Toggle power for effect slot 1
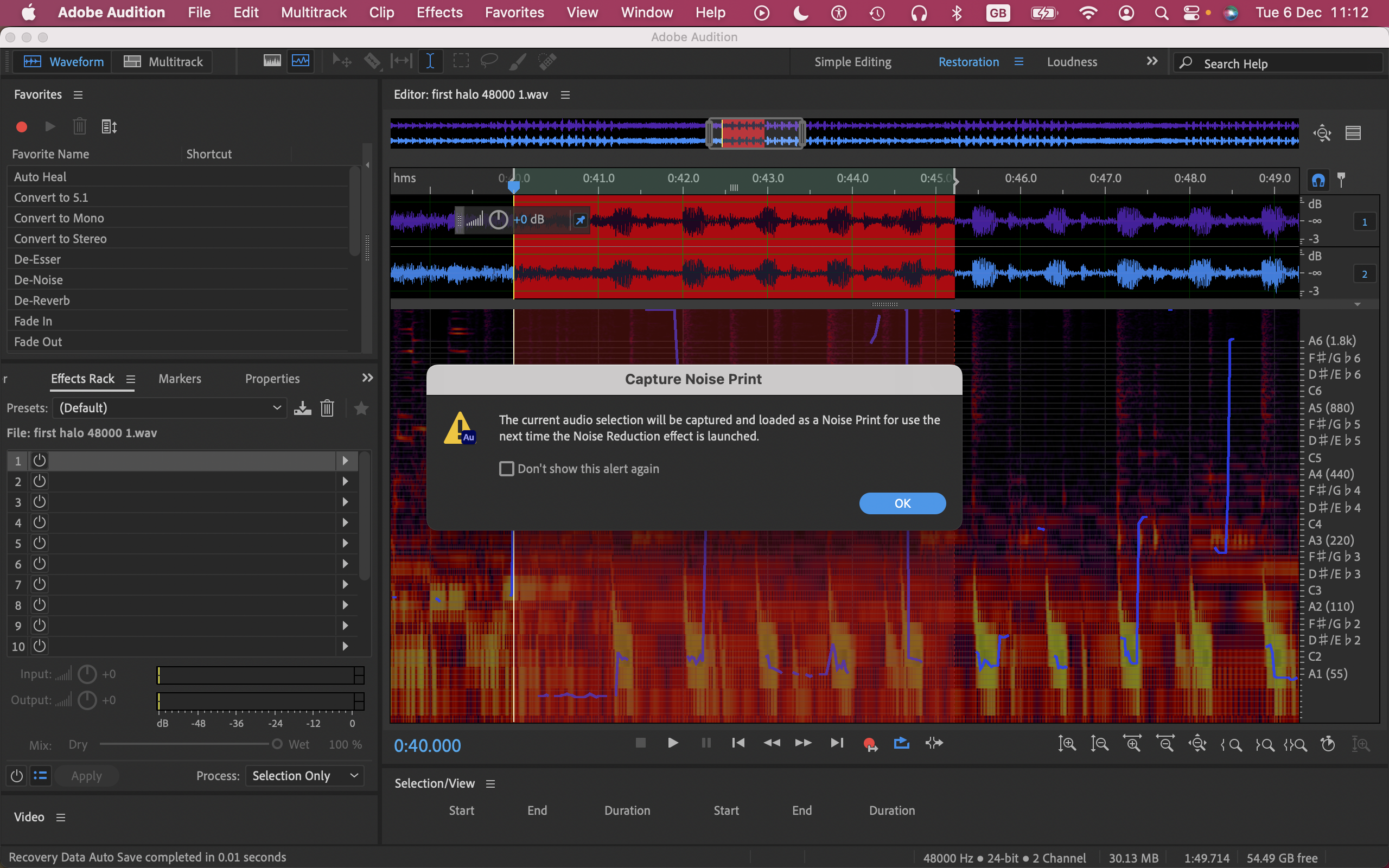 coord(40,461)
